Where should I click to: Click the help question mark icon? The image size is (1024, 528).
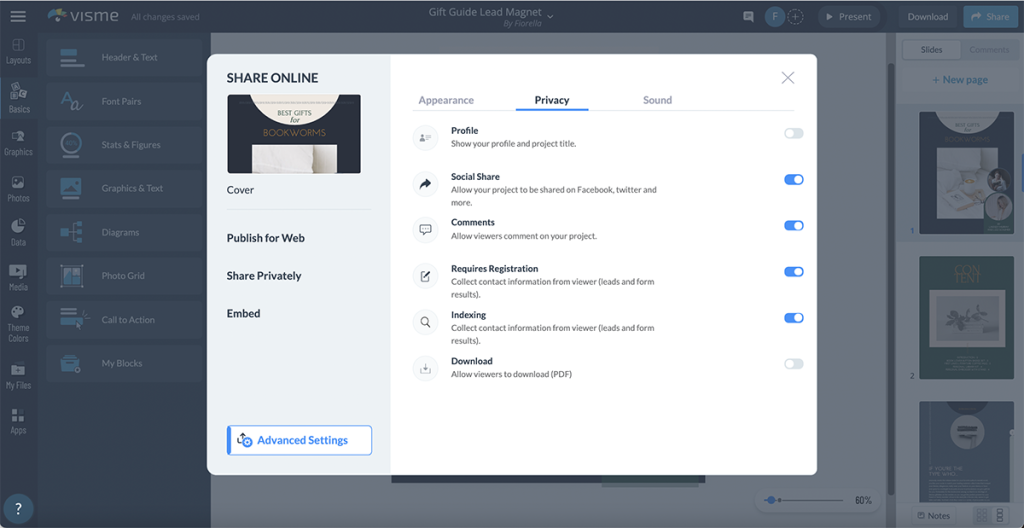coord(17,508)
